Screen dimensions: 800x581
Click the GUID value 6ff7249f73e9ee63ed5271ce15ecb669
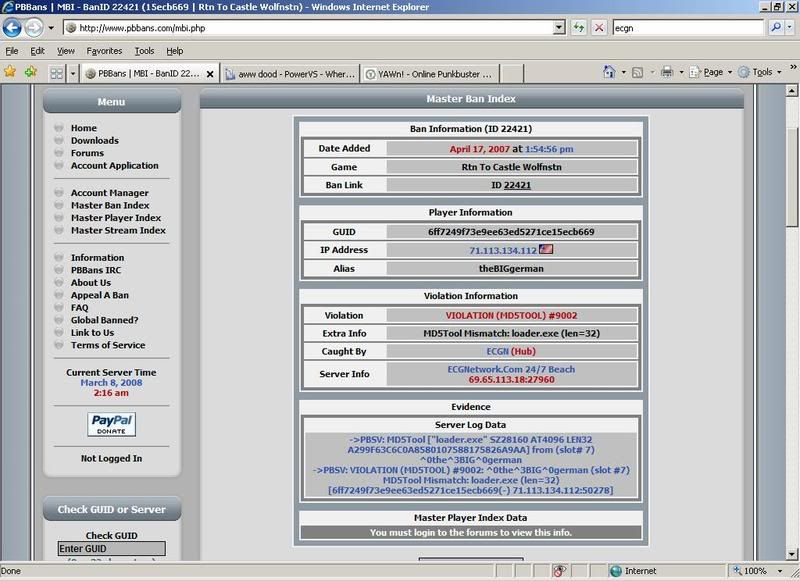pyautogui.click(x=511, y=232)
